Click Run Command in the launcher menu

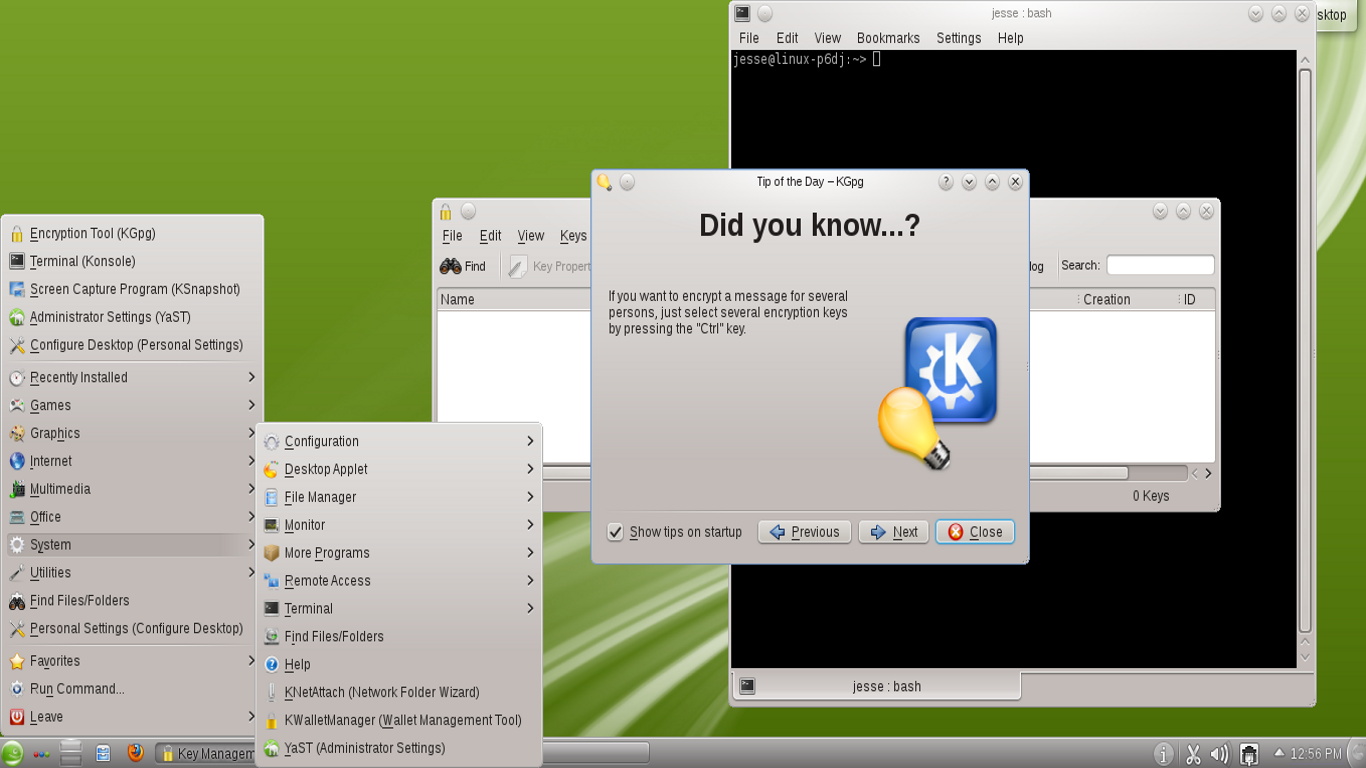tap(133, 689)
